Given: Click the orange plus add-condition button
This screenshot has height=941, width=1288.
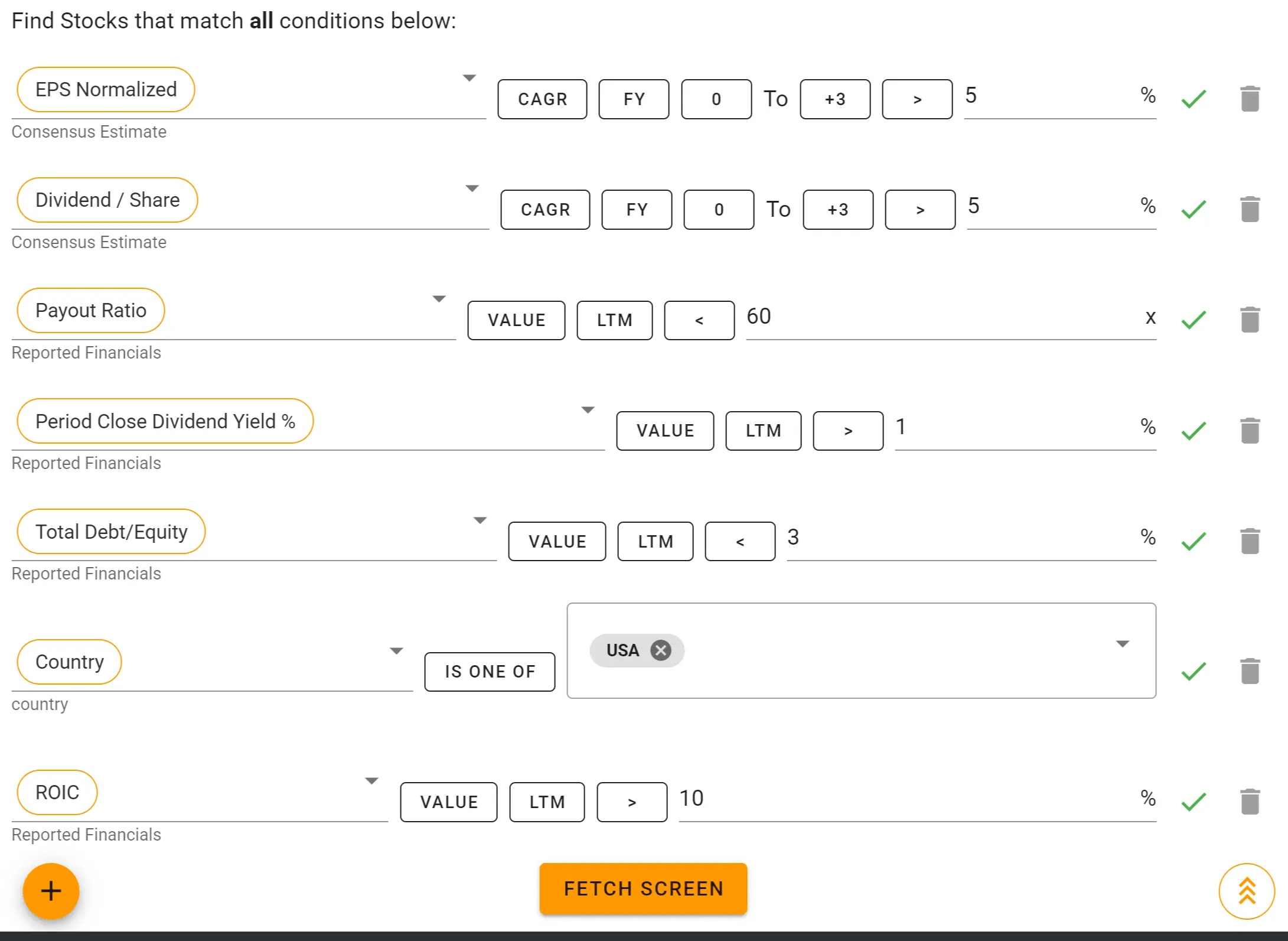Looking at the screenshot, I should (x=51, y=891).
